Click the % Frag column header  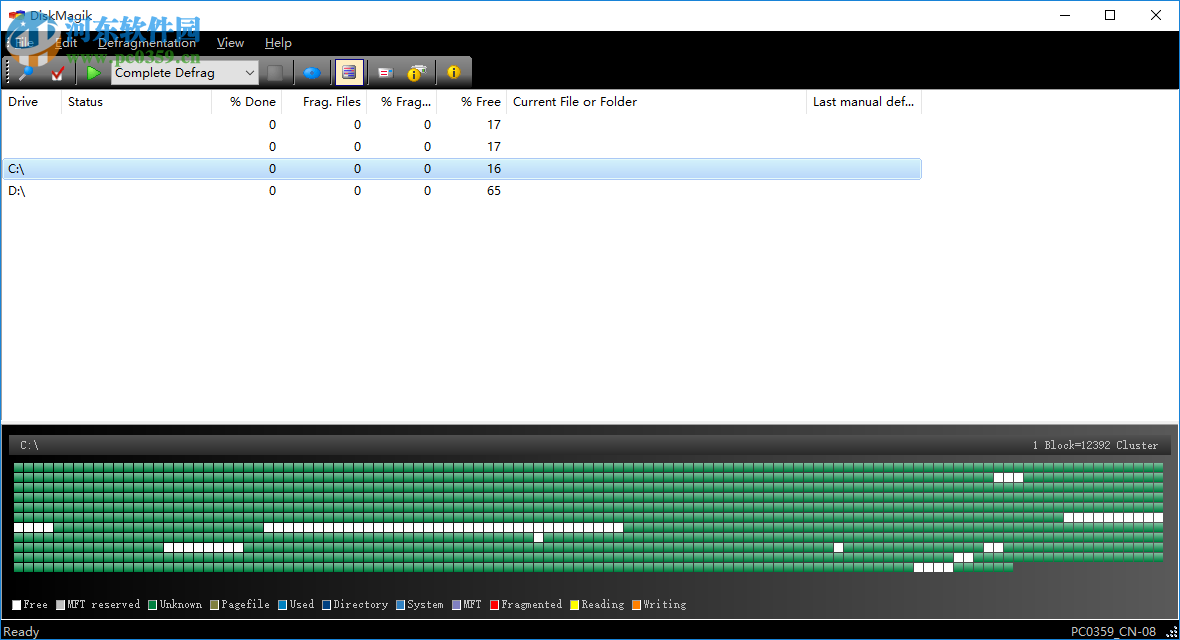coord(404,101)
